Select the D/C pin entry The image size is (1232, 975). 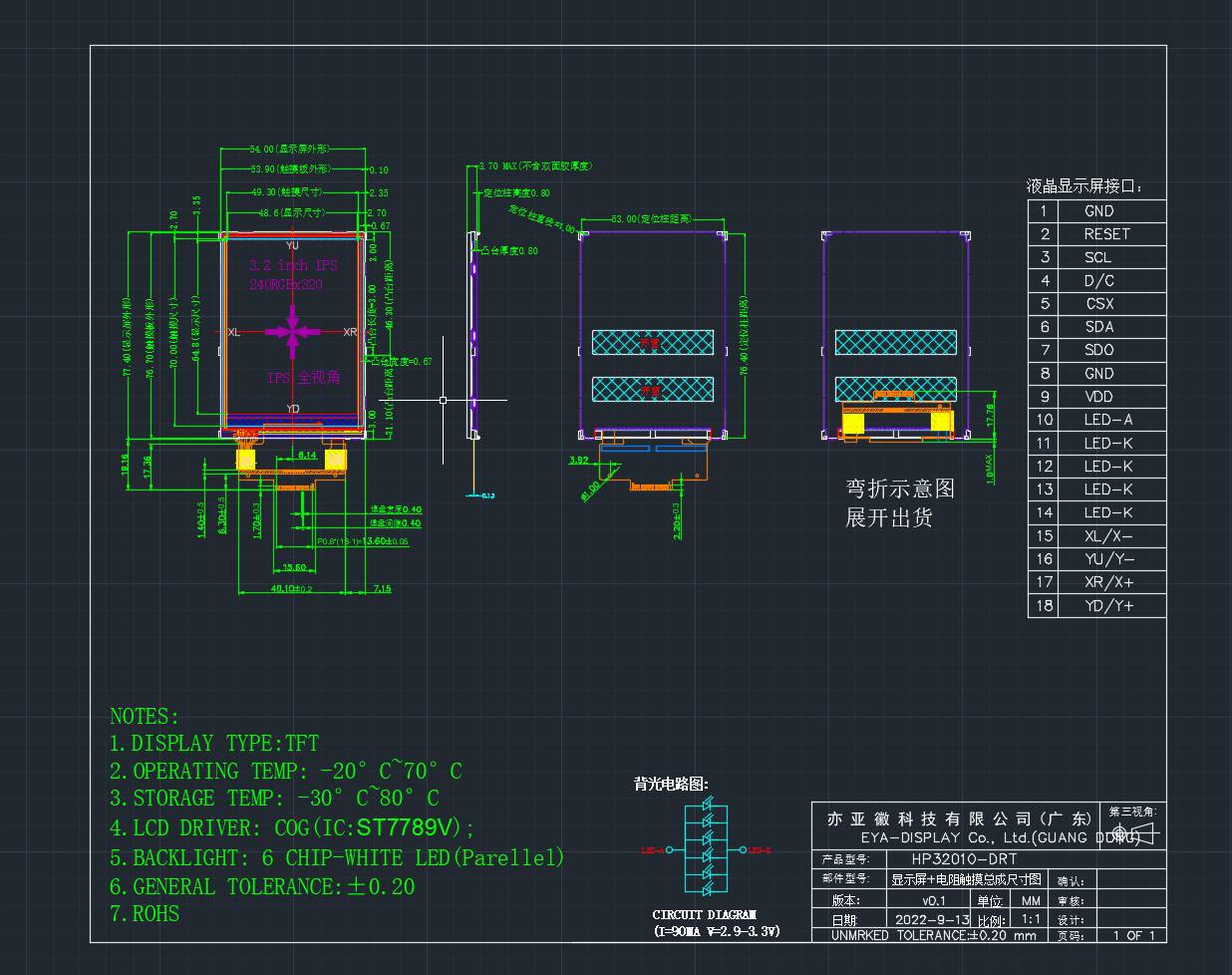1099,281
